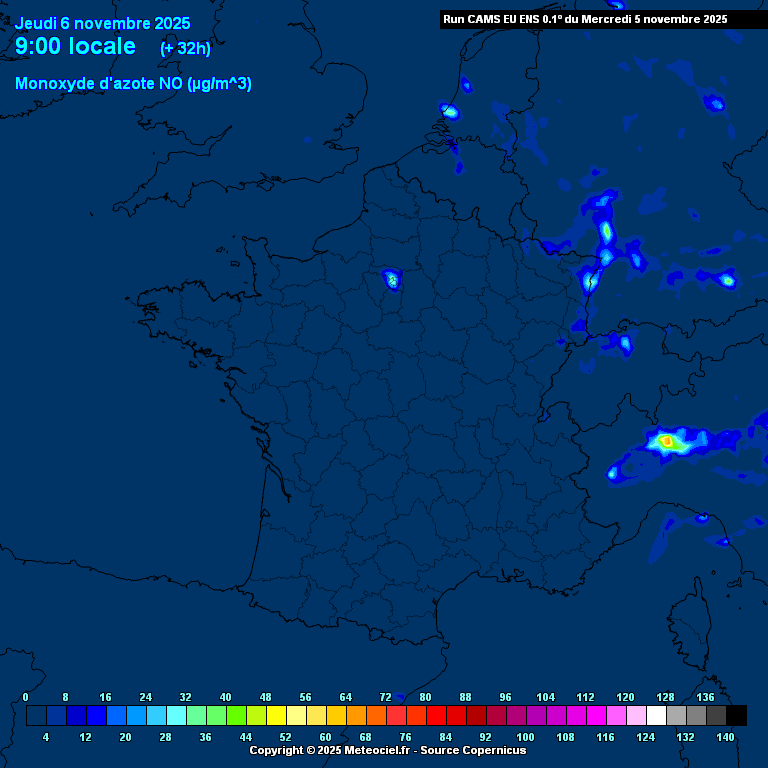Click the '9:00 locale' time label
Screen dimensions: 768x768
pos(76,47)
